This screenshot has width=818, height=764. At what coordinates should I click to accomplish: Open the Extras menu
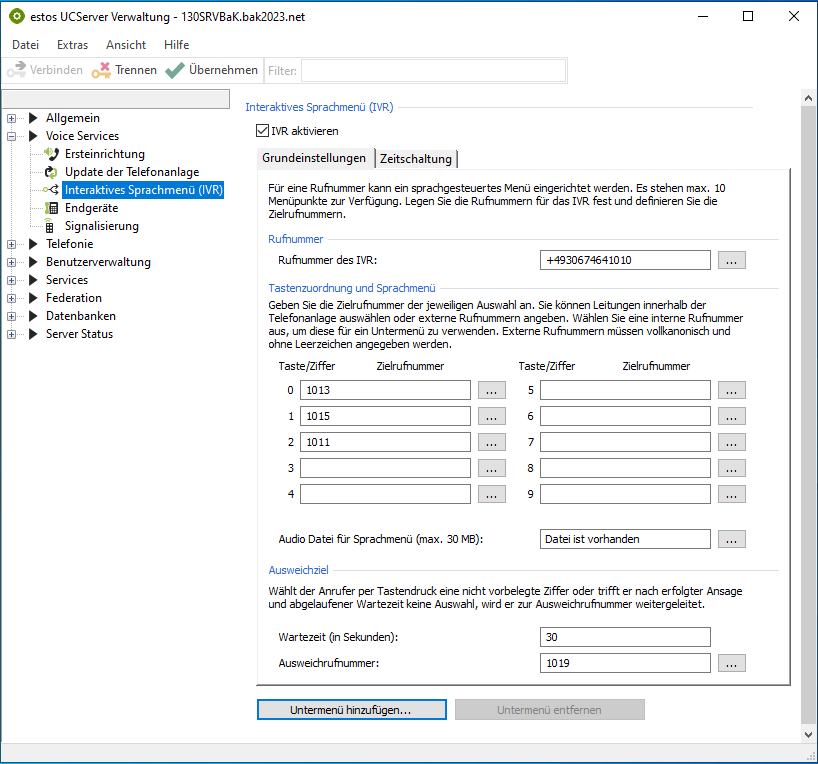point(72,45)
